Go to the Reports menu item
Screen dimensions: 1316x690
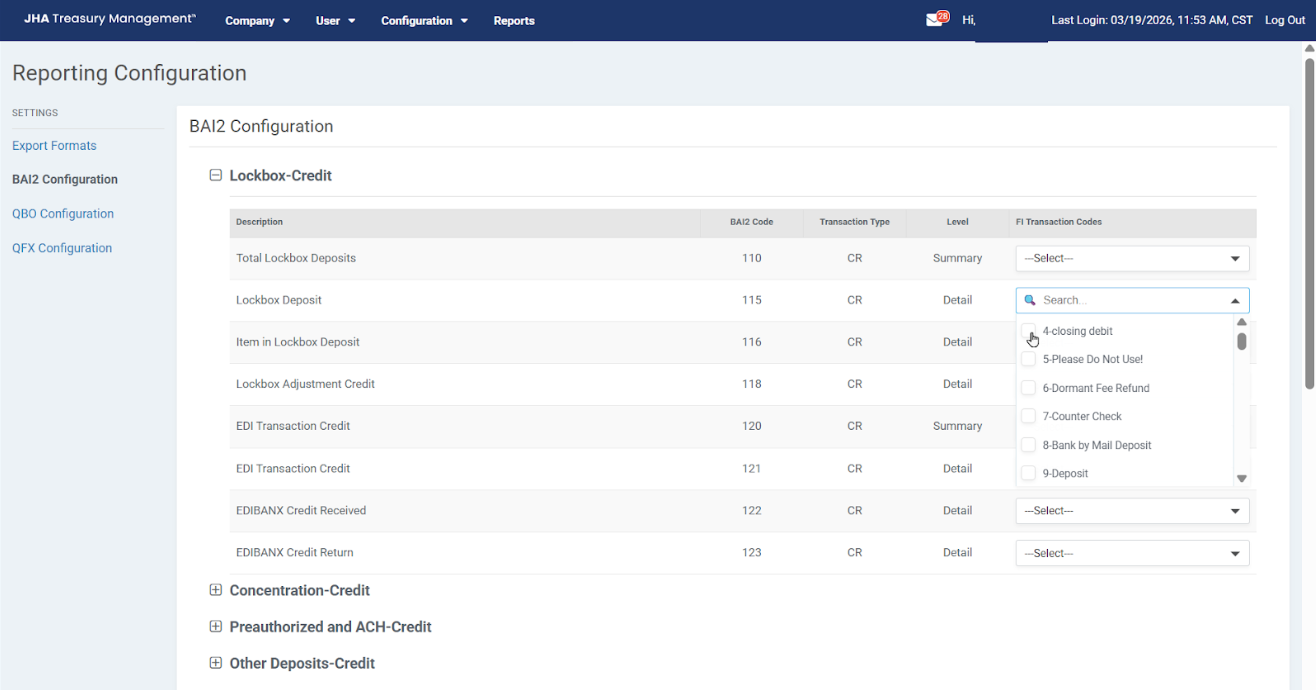tap(514, 20)
